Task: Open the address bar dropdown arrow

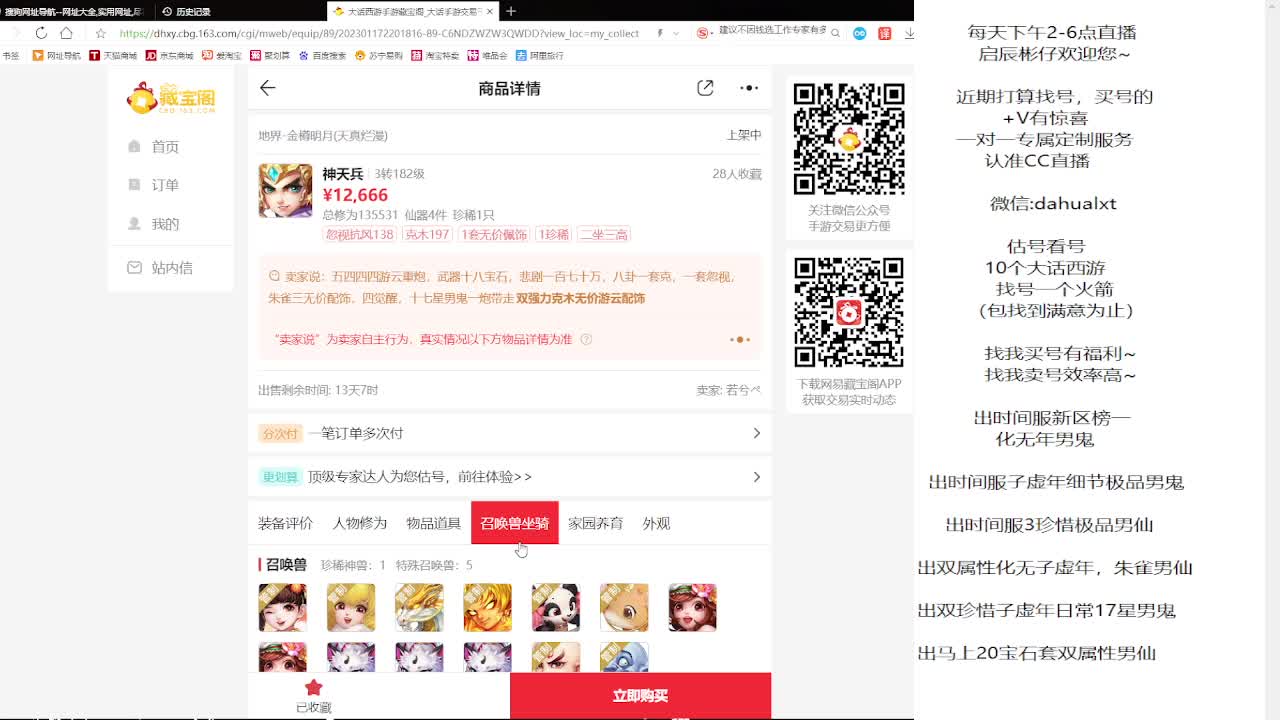Action: click(x=677, y=33)
